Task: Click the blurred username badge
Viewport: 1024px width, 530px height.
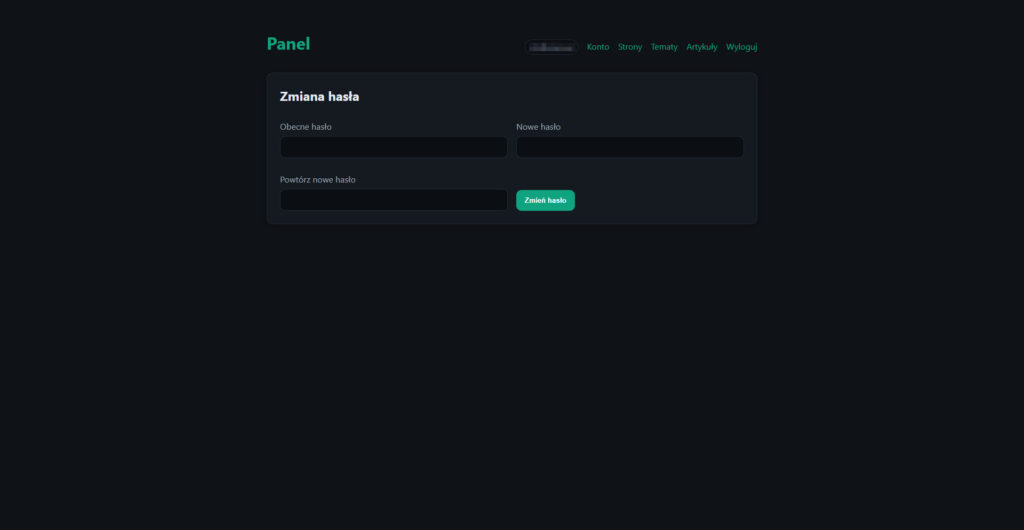Action: click(551, 47)
